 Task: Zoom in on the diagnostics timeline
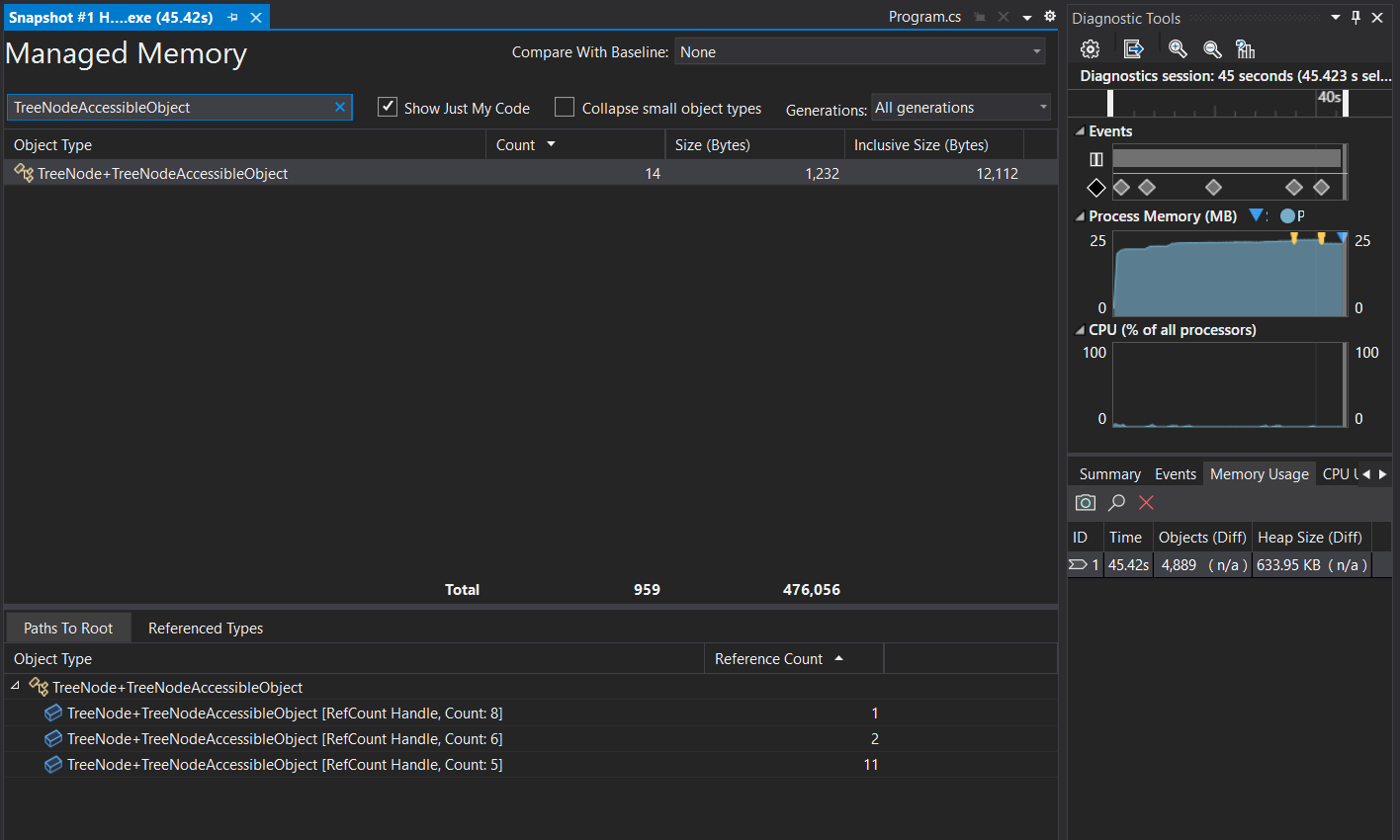click(1177, 48)
